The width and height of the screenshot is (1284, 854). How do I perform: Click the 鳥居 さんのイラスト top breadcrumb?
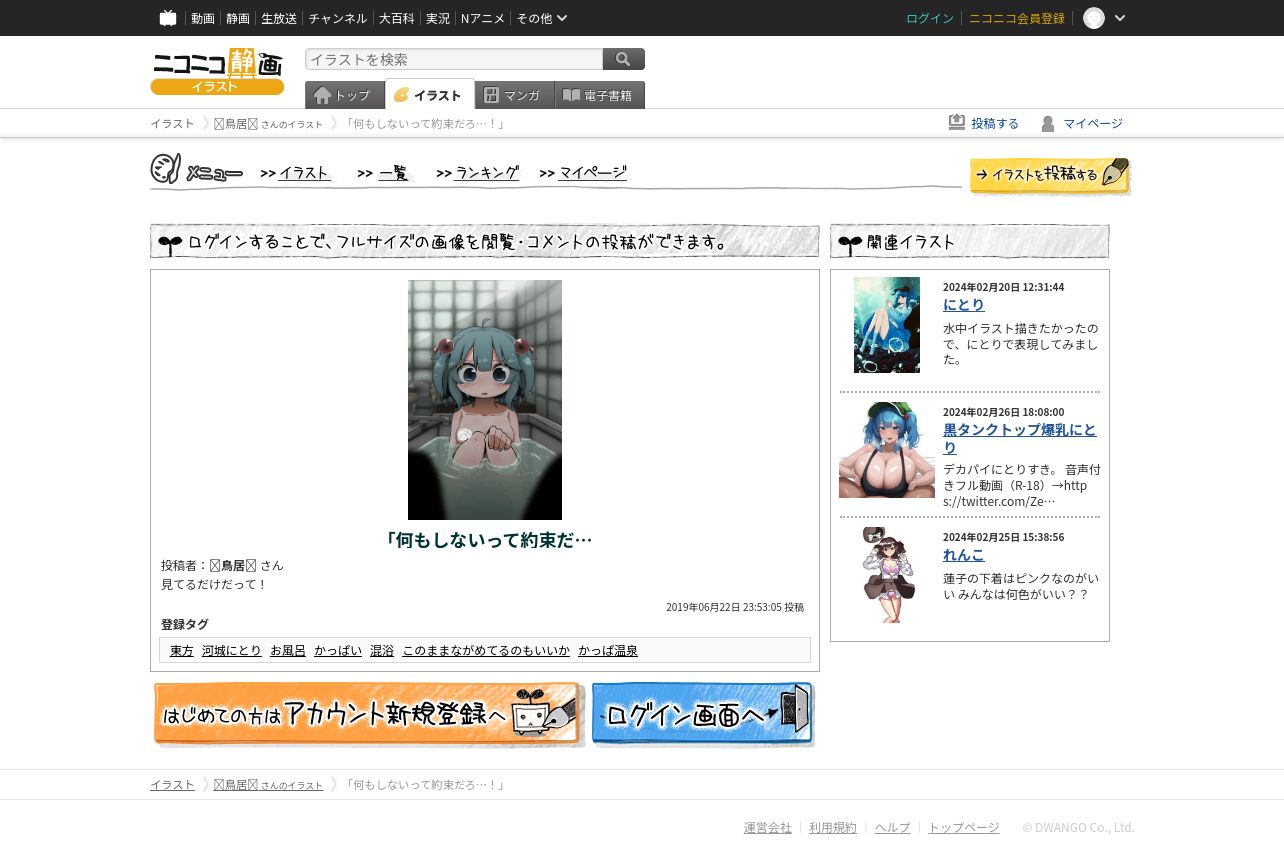tap(268, 124)
